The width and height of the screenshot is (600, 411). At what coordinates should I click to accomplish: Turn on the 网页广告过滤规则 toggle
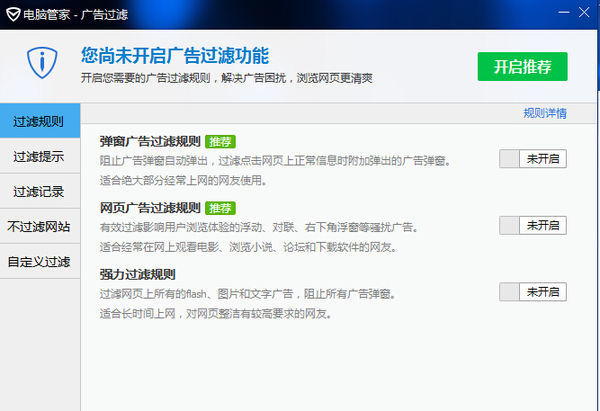click(x=533, y=225)
